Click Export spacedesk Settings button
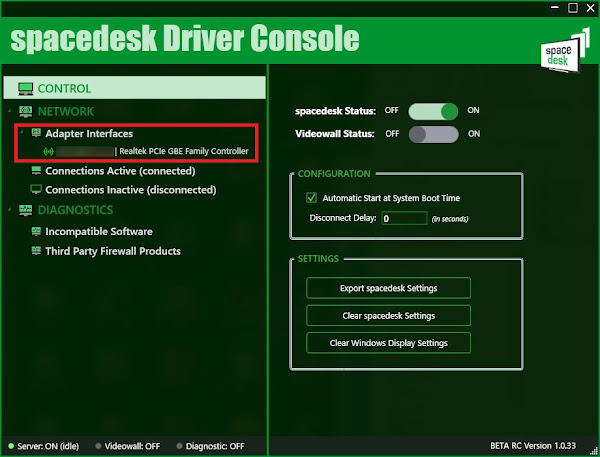 388,288
